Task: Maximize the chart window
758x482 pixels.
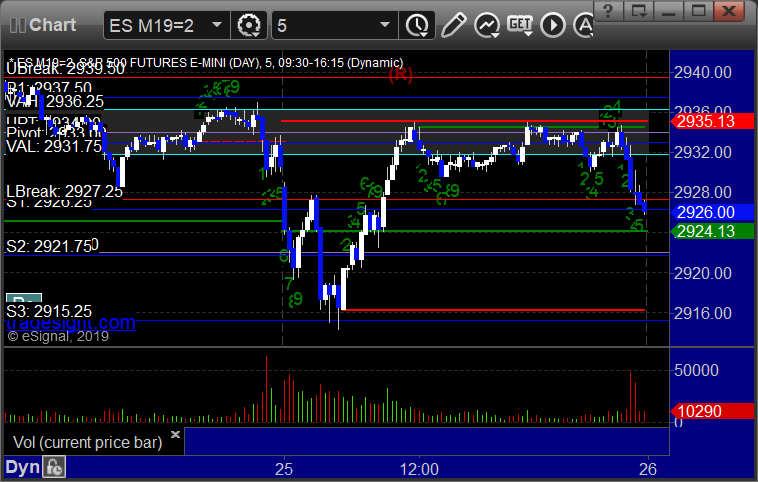Action: 698,11
